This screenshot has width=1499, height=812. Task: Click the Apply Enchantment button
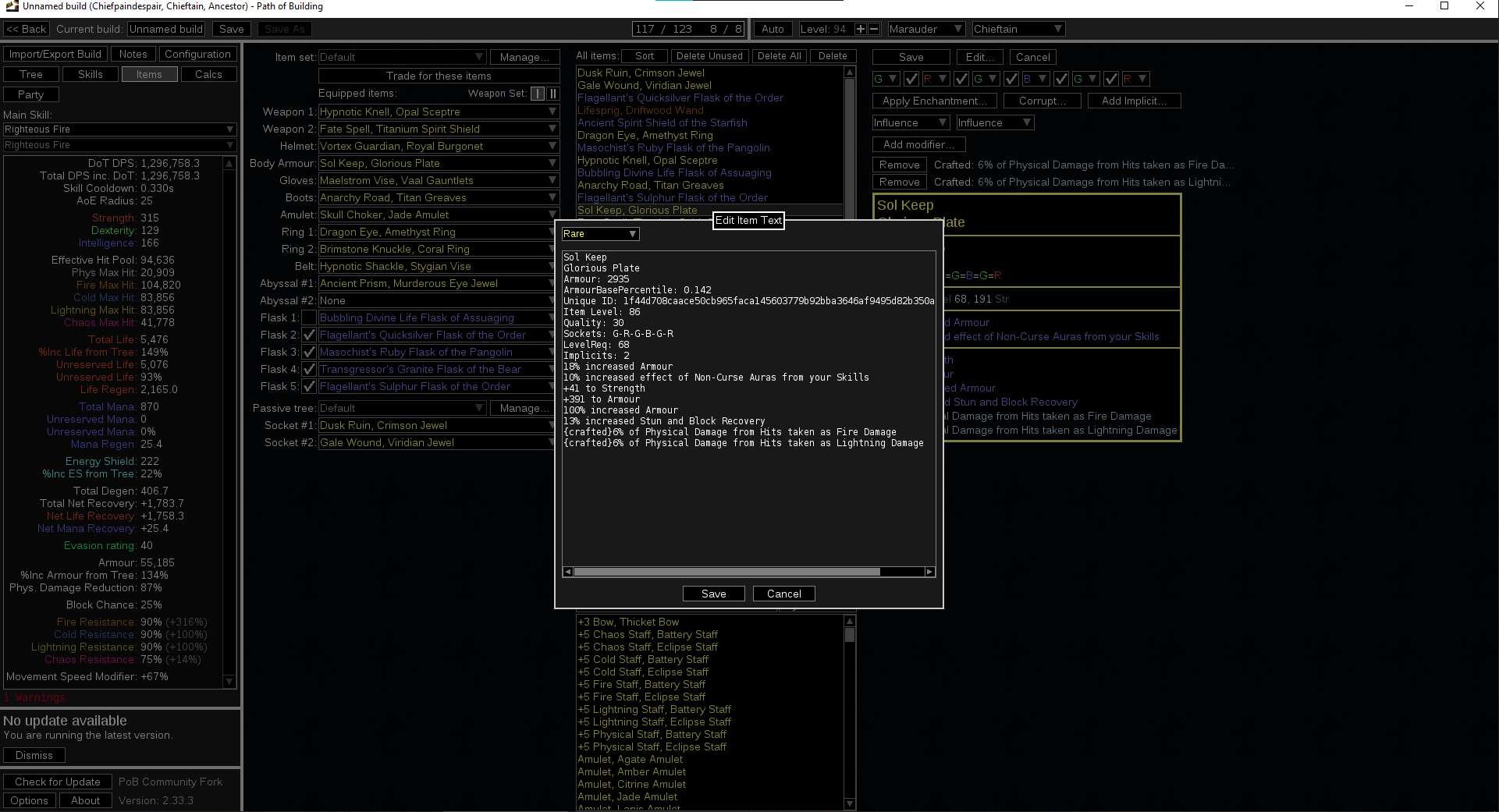click(933, 101)
